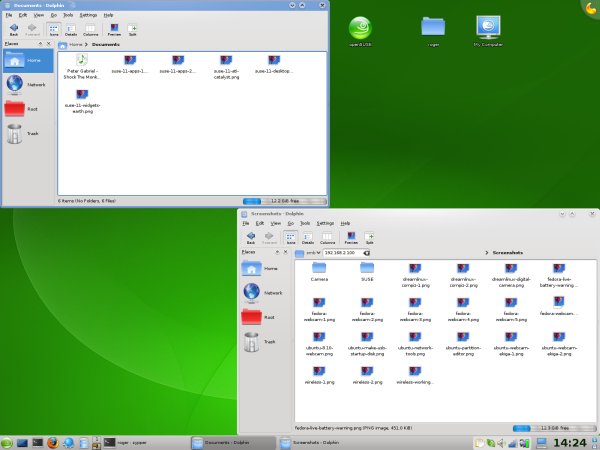Open Settings menu in Documents window
Screen dimensions: 600x450
click(x=88, y=16)
